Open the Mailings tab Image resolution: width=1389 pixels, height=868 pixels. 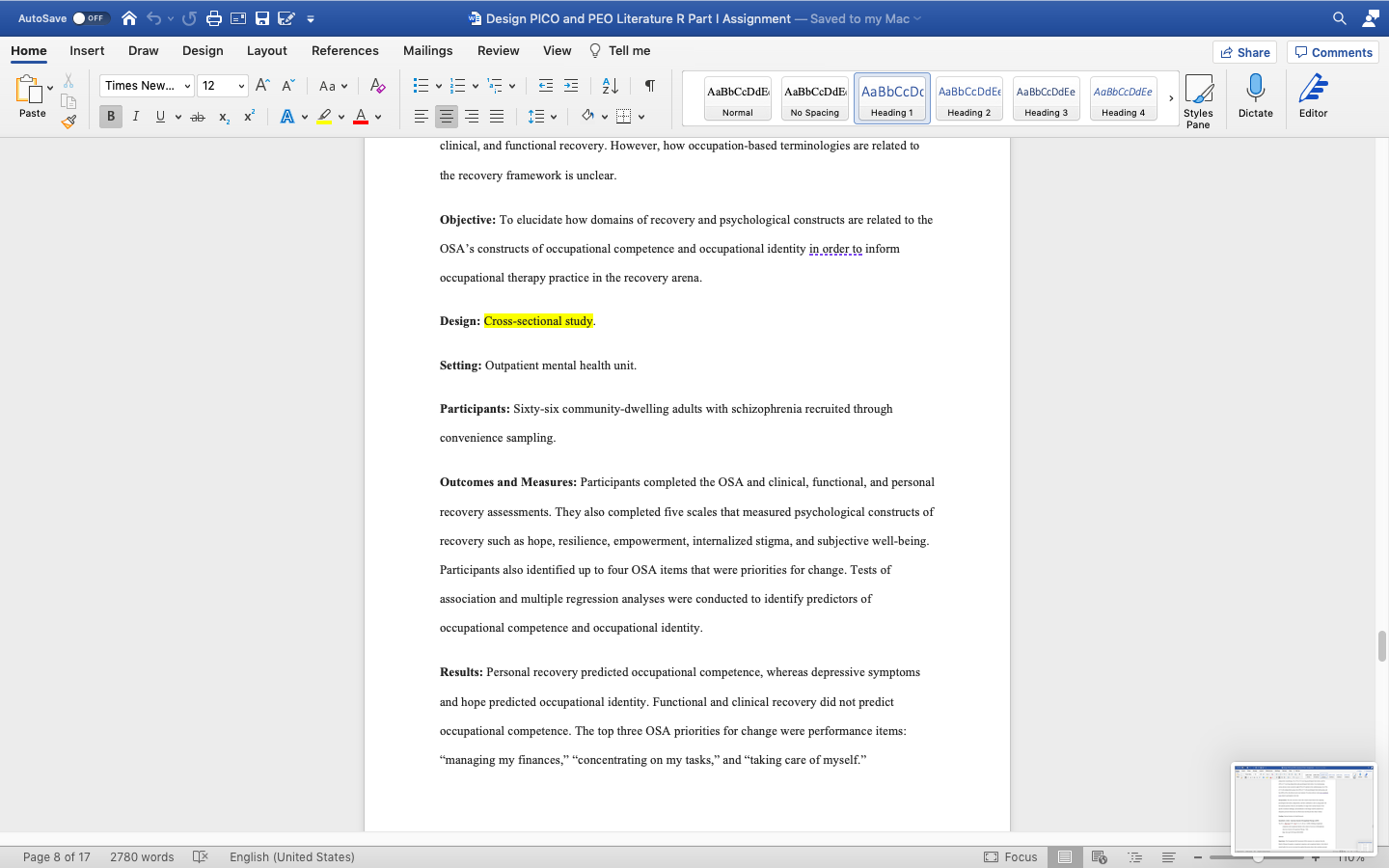coord(428,50)
